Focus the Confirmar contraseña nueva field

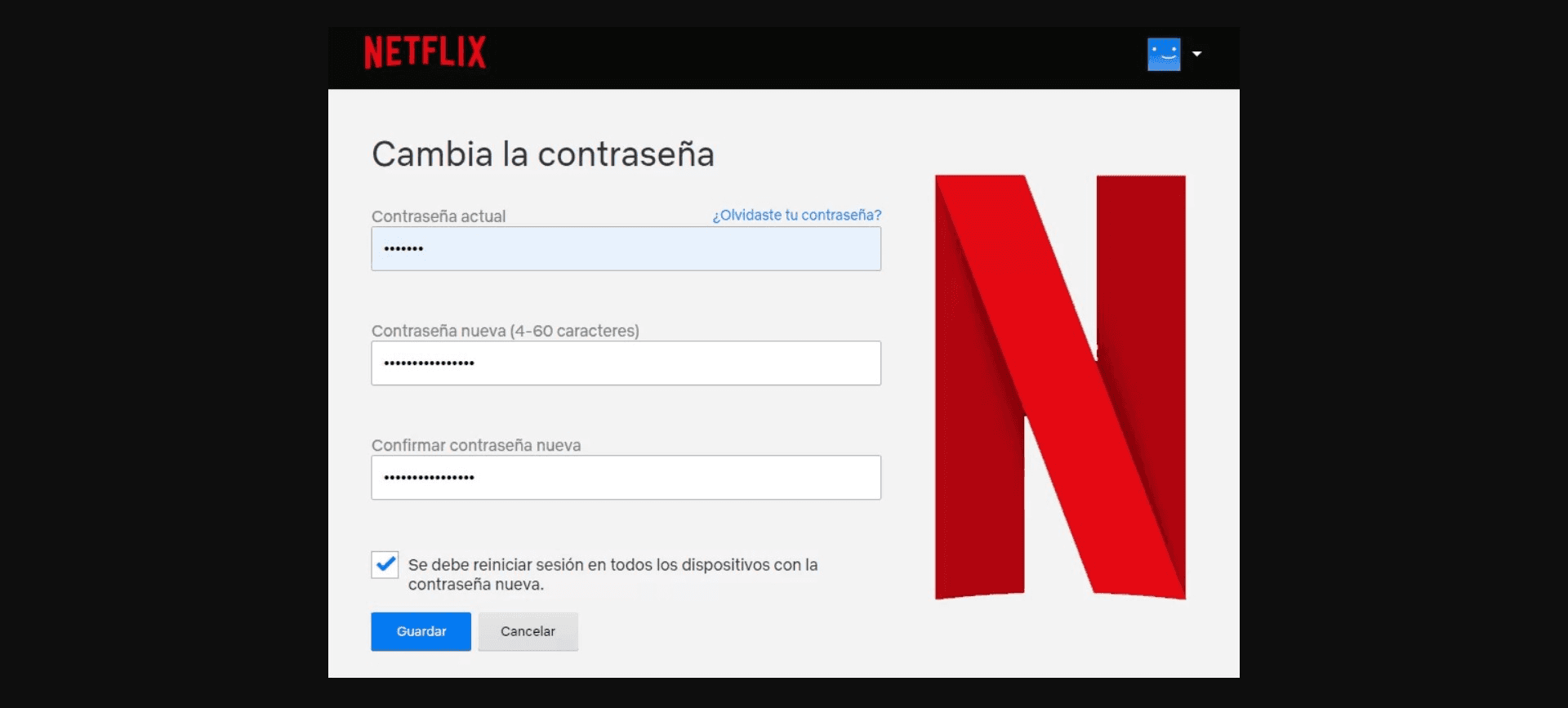coord(626,477)
